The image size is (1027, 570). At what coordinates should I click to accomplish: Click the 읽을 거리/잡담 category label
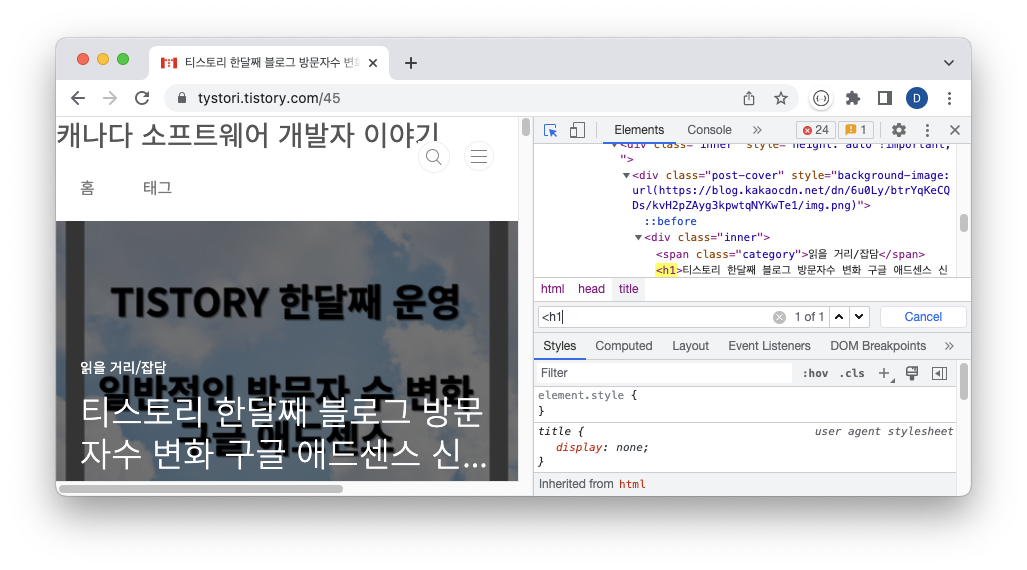click(x=123, y=368)
